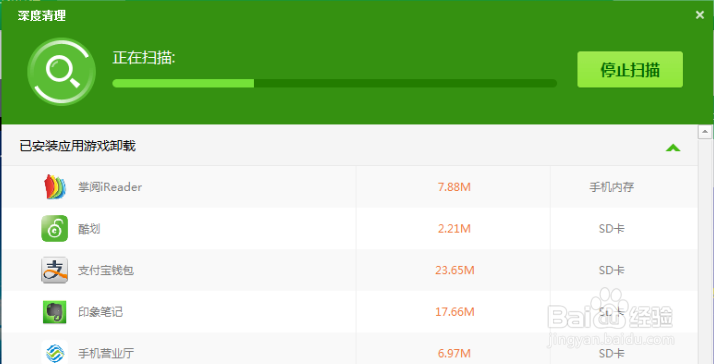Click the 6.97M size value

coord(454,353)
